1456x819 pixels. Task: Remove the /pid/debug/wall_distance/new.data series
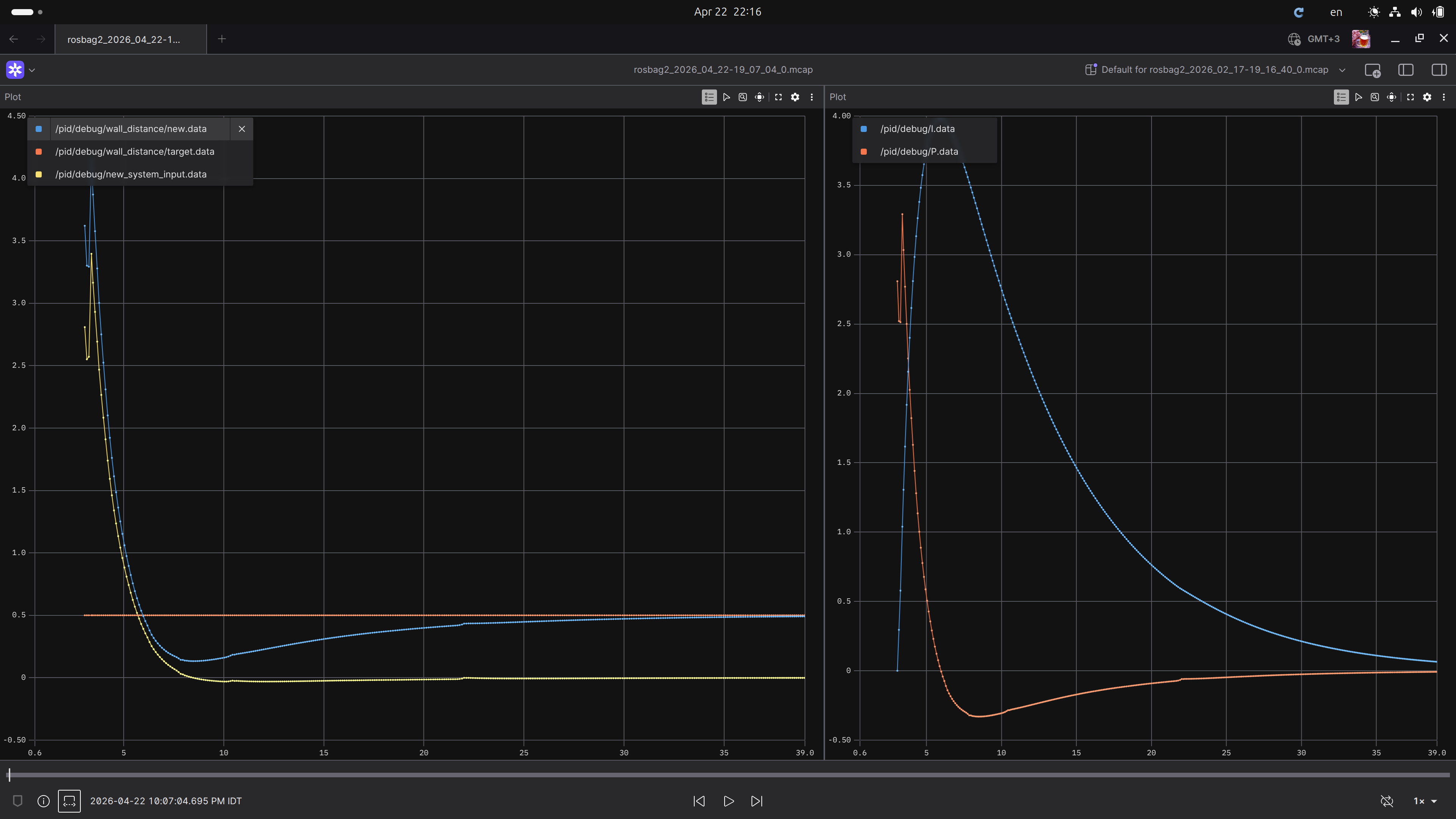(x=242, y=129)
